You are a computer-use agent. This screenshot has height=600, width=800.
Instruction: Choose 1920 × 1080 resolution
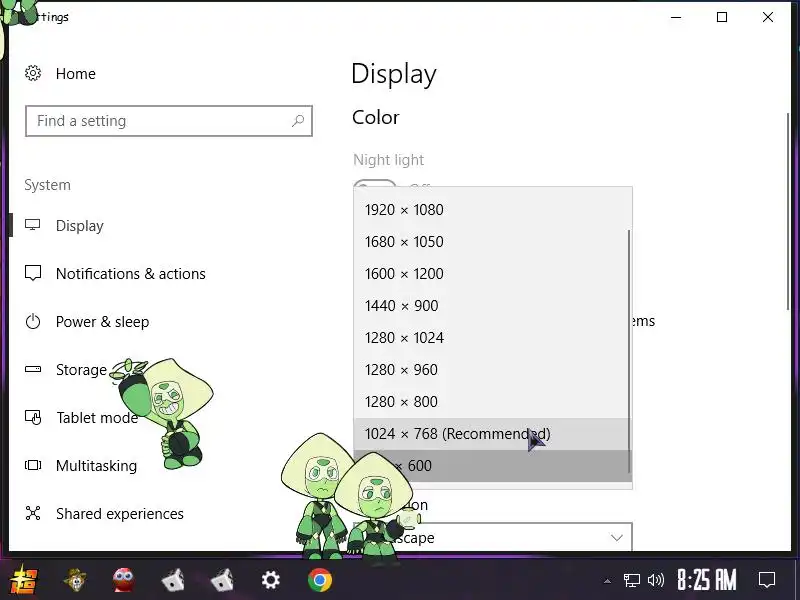tap(492, 210)
